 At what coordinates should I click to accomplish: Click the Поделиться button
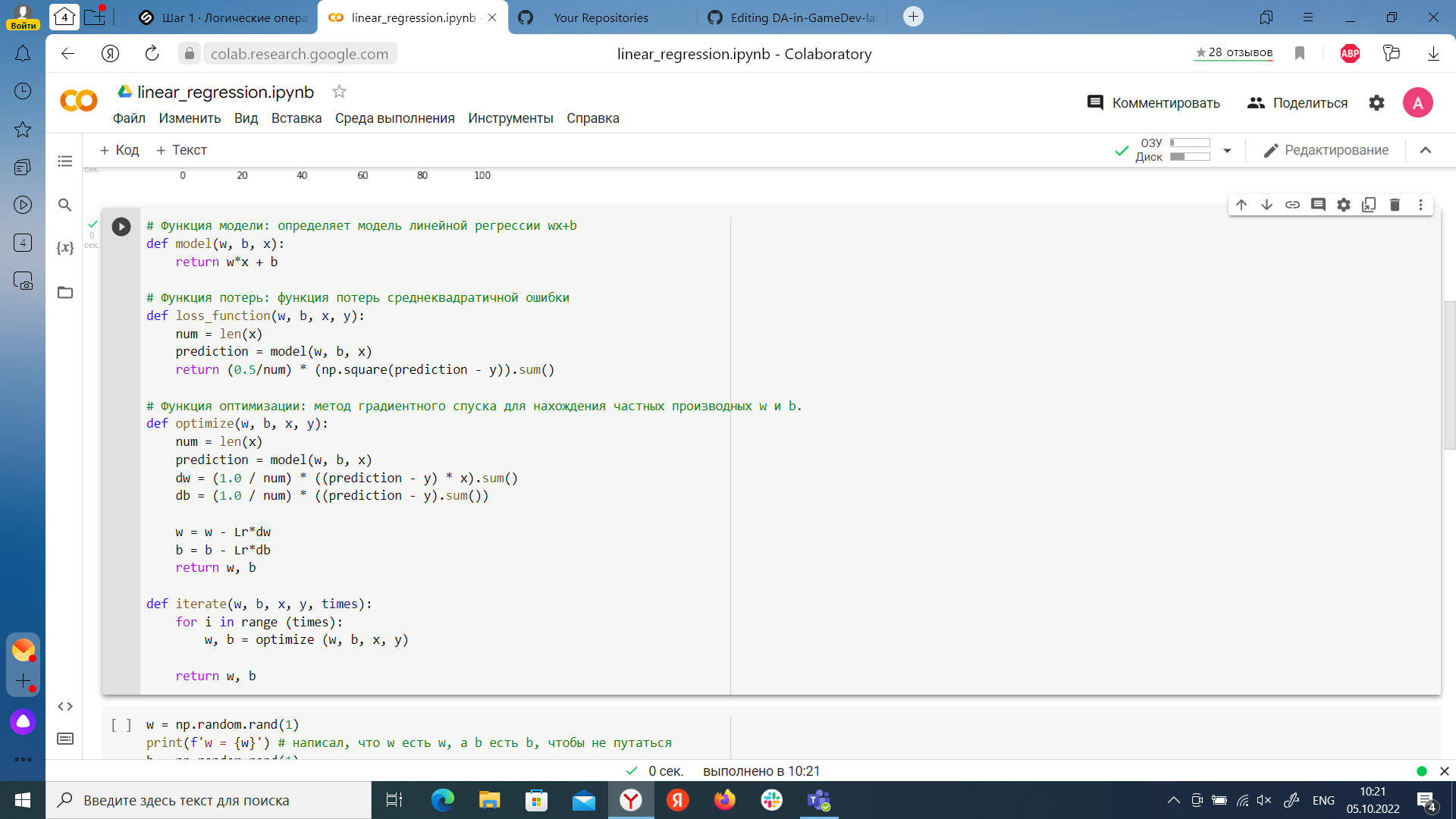(1298, 102)
